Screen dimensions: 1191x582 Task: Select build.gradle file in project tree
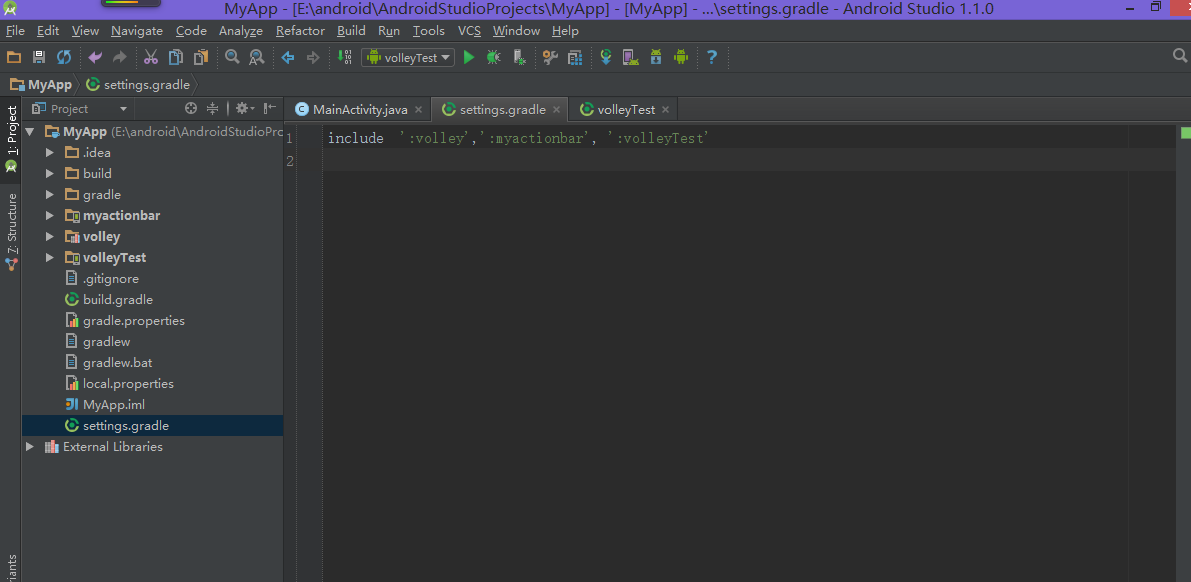click(x=118, y=299)
